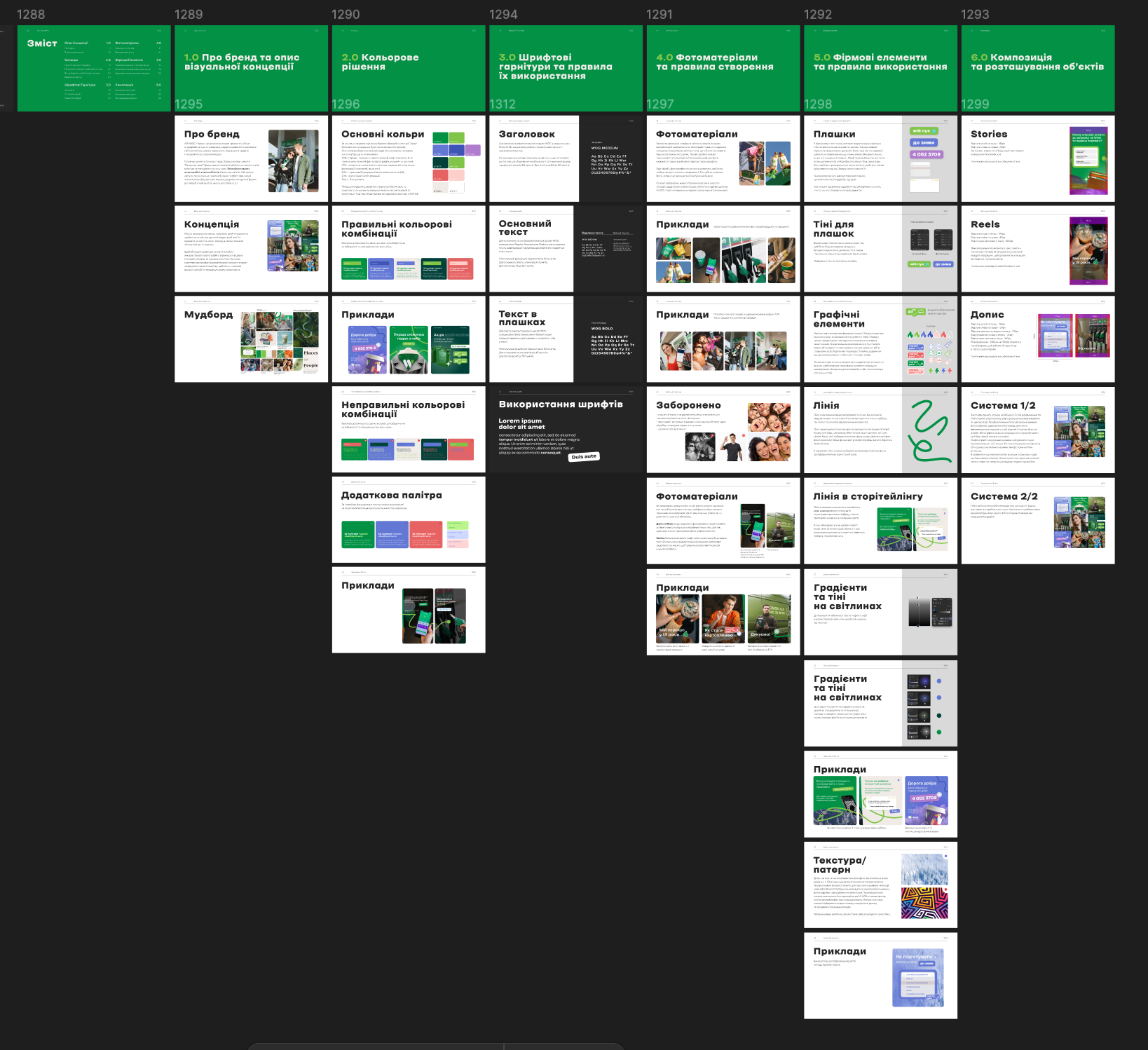Click frame label 1293
Image resolution: width=1148 pixels, height=1050 pixels.
pyautogui.click(x=975, y=15)
